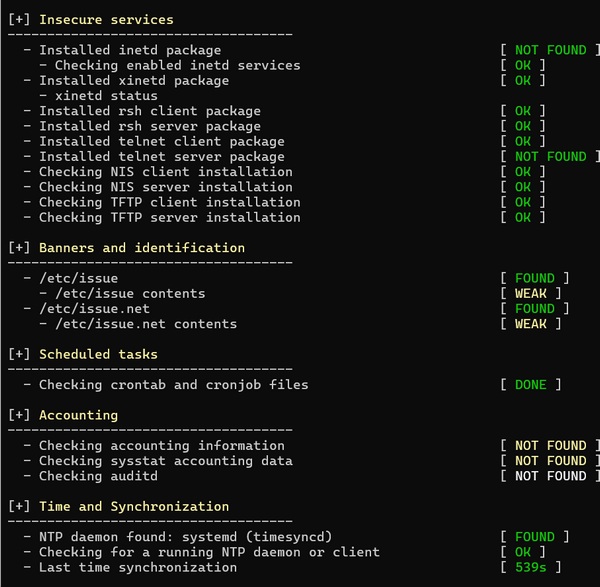600x587 pixels.
Task: Click the Checking TFTP server installation line
Action: pos(169,217)
